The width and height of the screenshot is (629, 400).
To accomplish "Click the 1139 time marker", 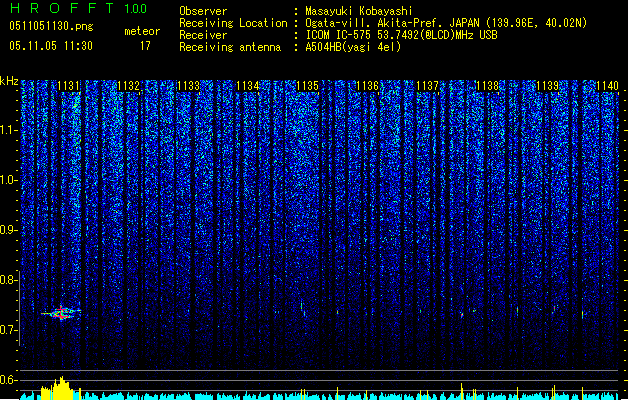I will pyautogui.click(x=547, y=86).
